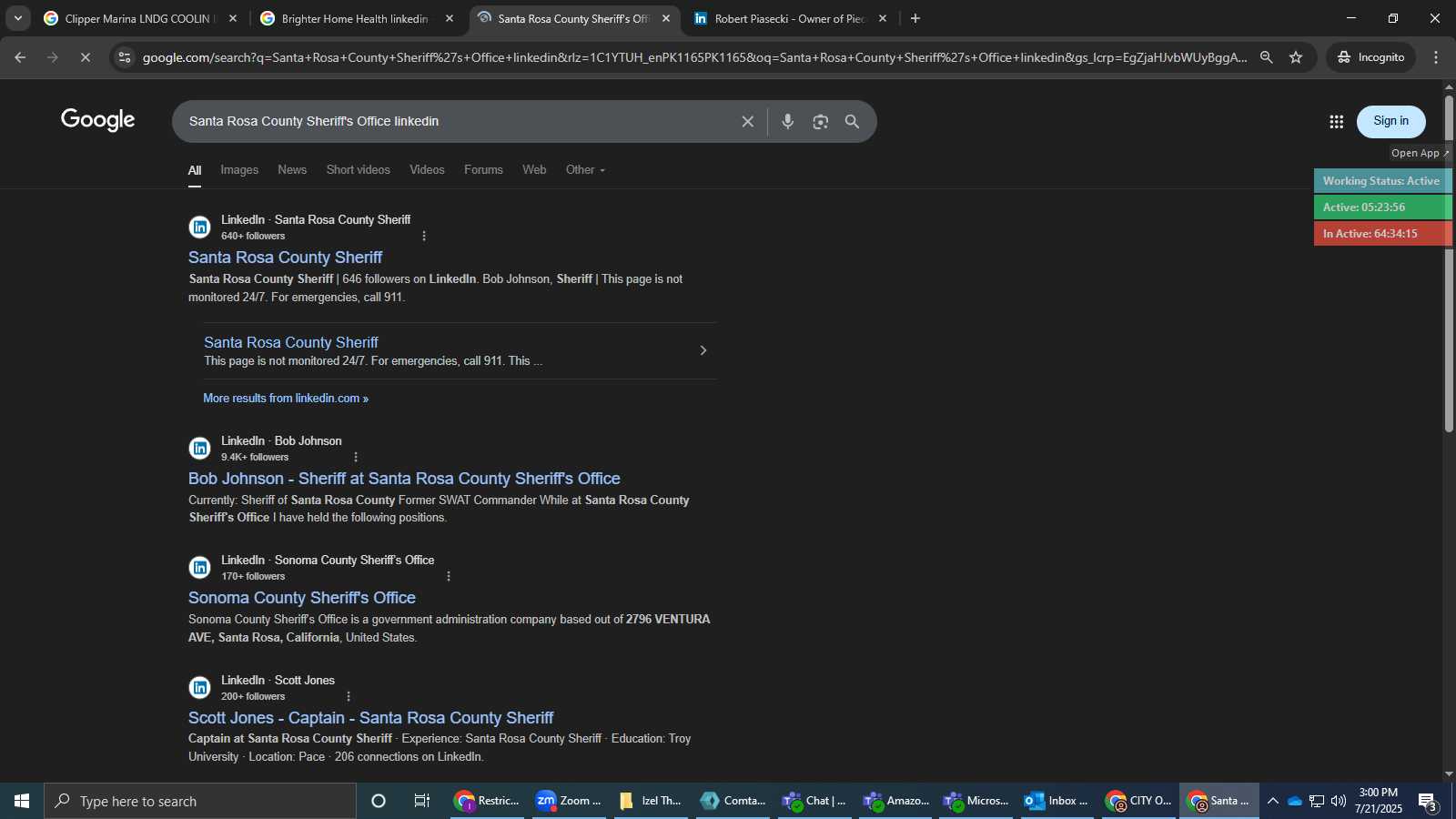Image resolution: width=1456 pixels, height=819 pixels.
Task: Click LinkedIn favicon beside Bob Johnson result
Action: click(x=200, y=449)
